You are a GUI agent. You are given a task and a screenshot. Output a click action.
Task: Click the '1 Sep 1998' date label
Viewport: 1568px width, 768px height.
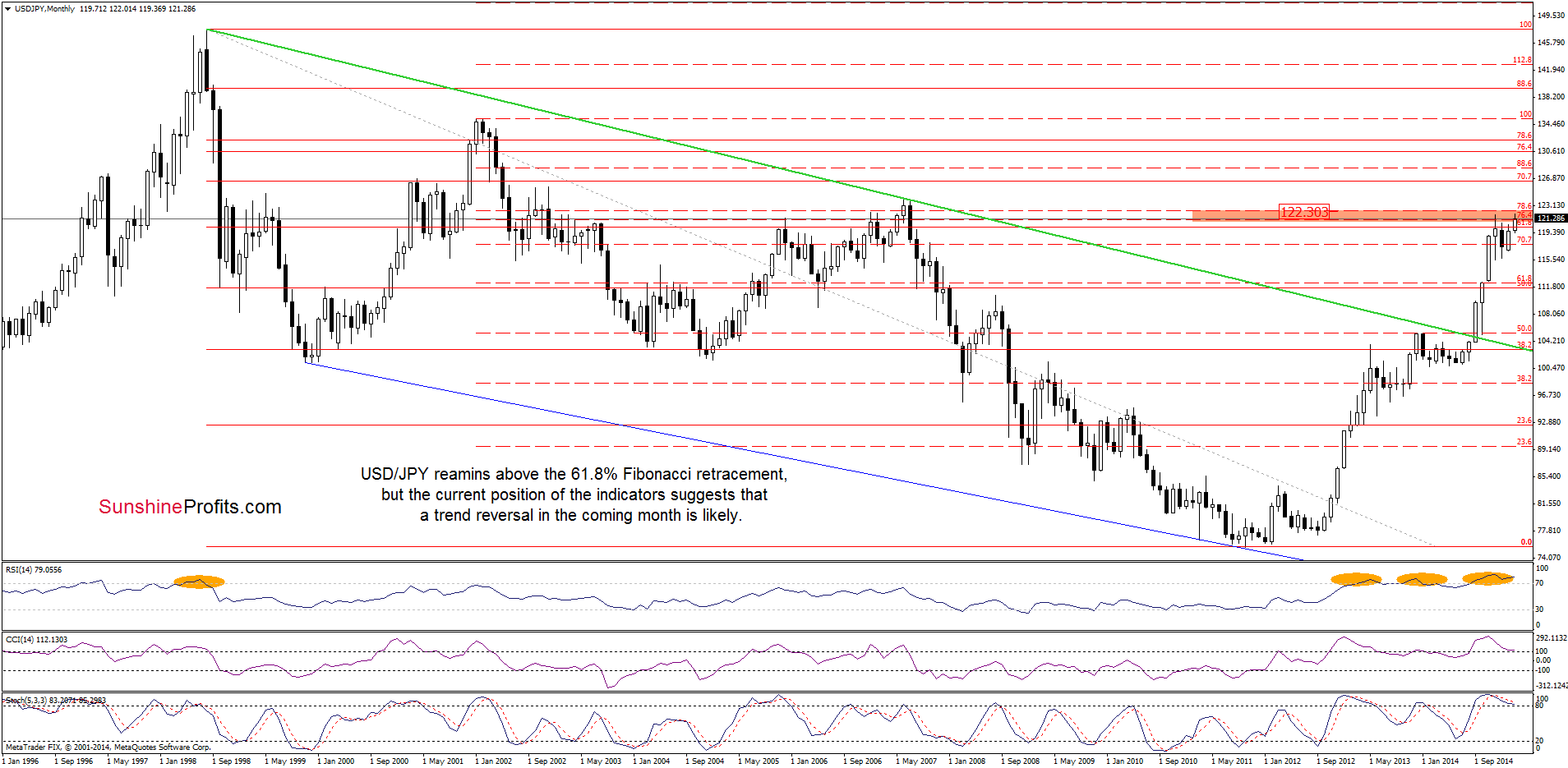pos(232,761)
